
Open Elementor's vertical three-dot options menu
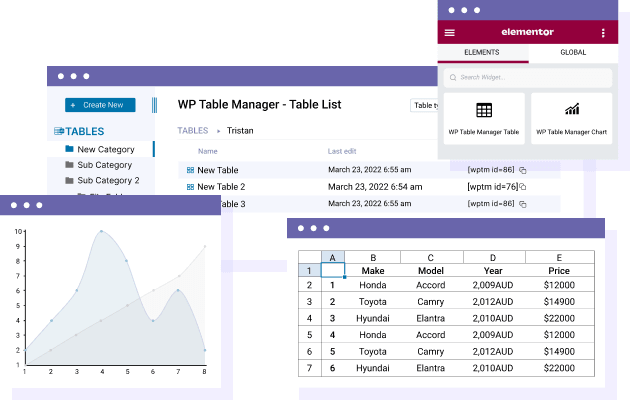603,33
